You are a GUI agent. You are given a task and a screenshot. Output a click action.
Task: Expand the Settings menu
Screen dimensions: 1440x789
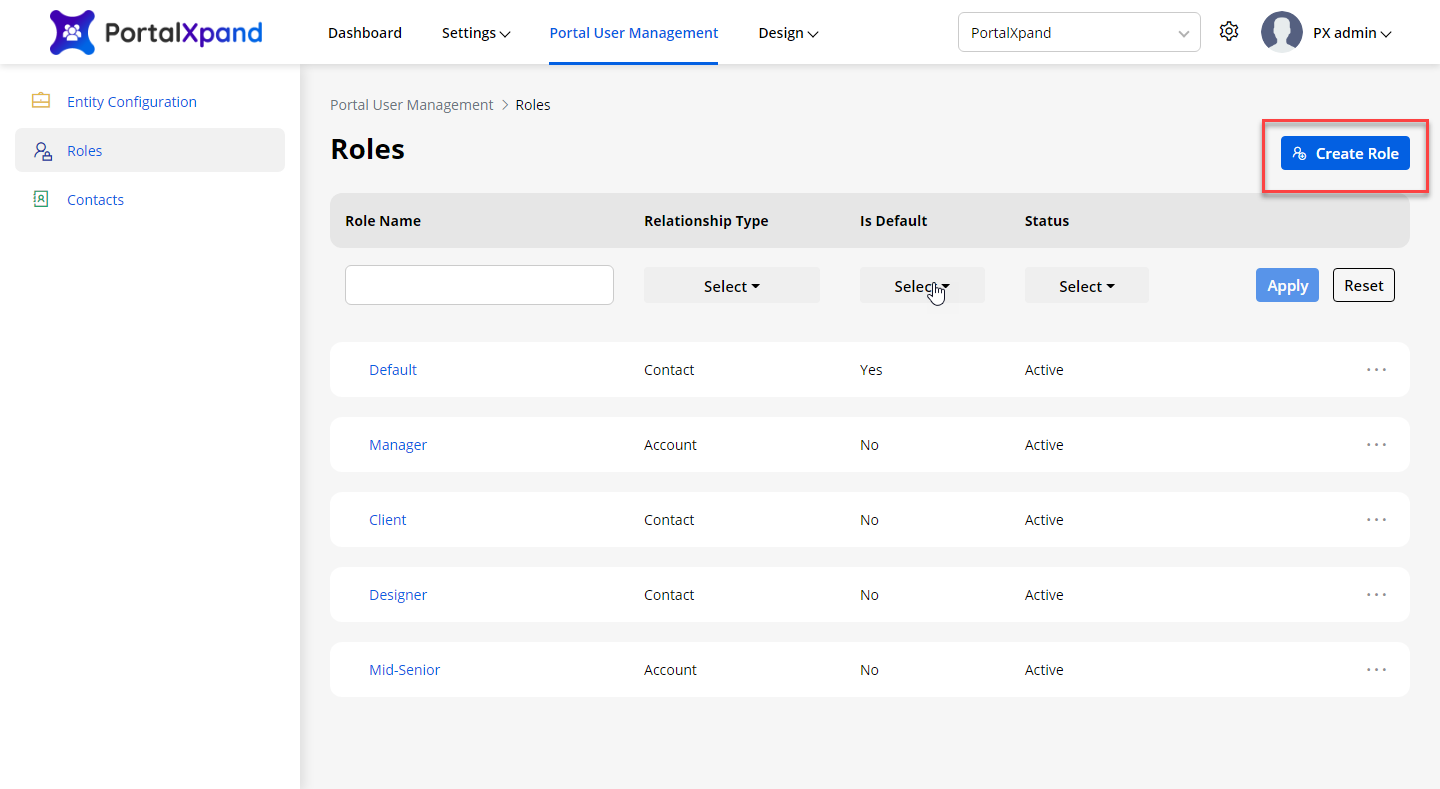pyautogui.click(x=476, y=33)
